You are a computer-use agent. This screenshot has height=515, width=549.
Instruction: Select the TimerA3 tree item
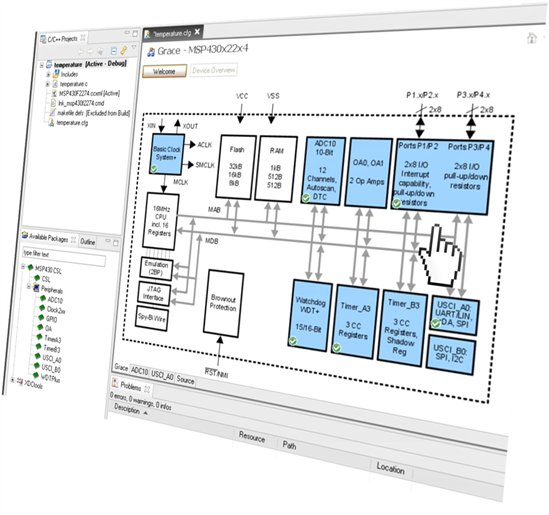[53, 339]
